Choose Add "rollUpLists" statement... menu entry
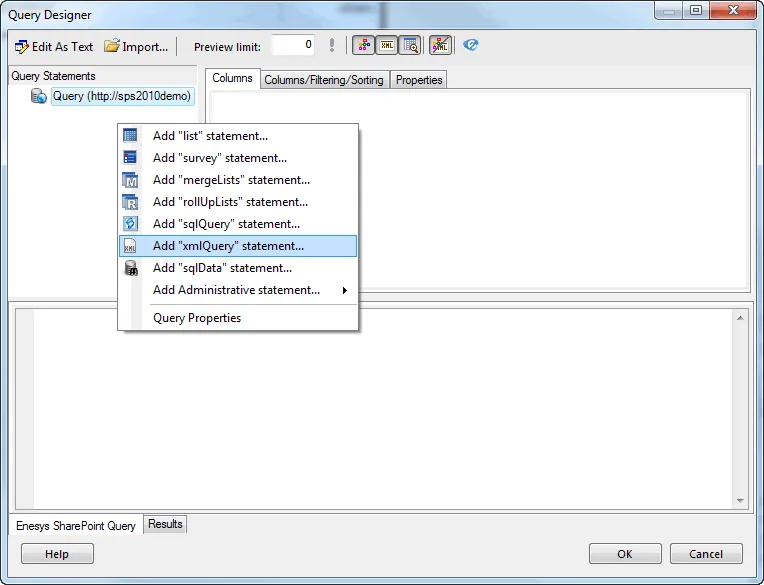Viewport: 764px width, 585px height. (238, 202)
